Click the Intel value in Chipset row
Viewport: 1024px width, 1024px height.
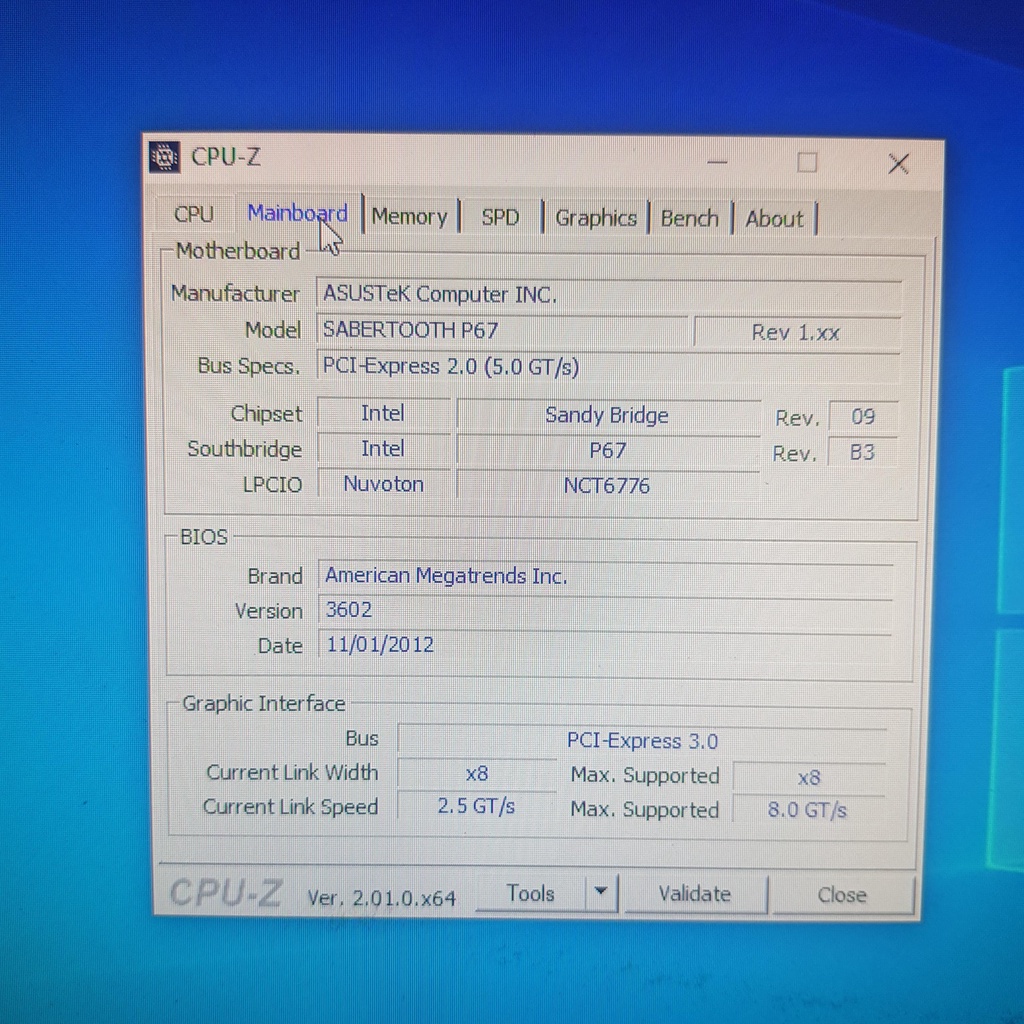(x=383, y=413)
